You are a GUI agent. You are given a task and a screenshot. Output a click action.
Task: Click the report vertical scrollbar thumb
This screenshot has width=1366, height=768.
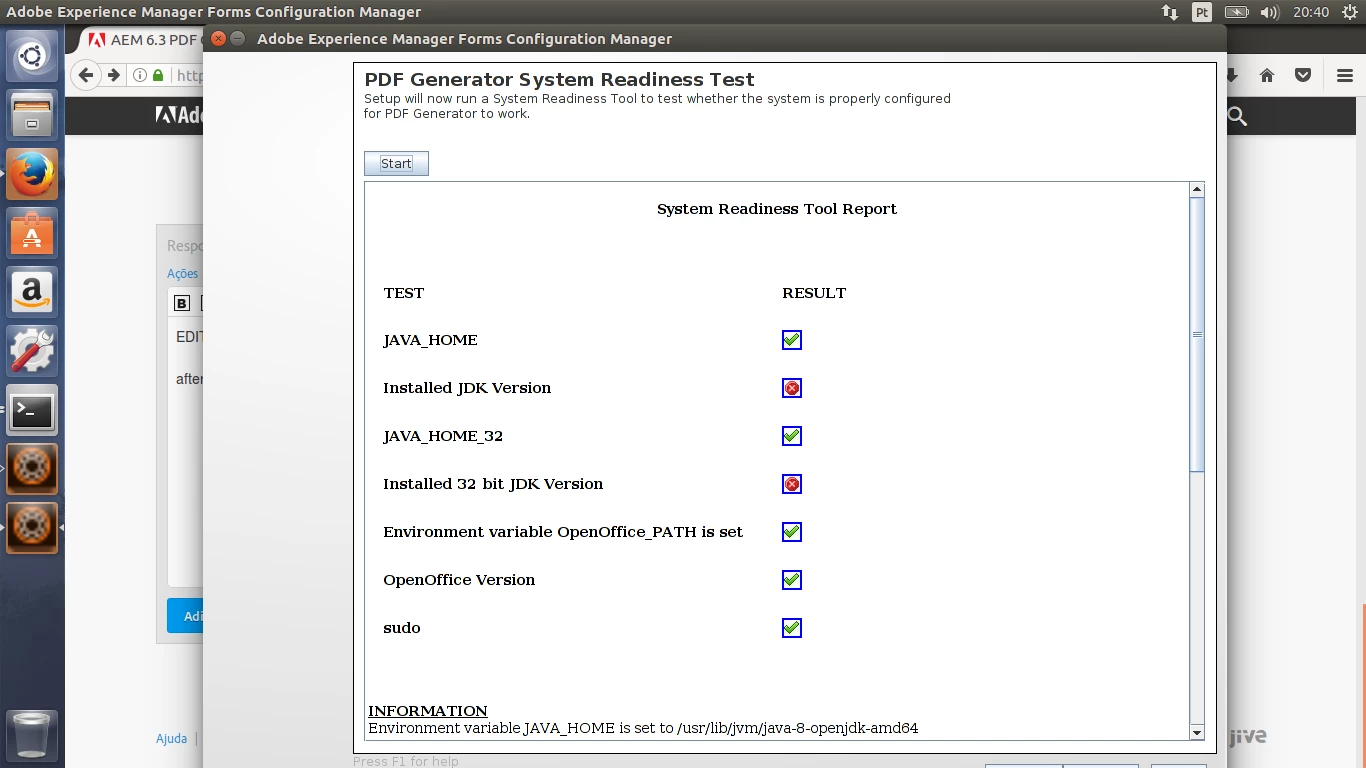click(1197, 335)
